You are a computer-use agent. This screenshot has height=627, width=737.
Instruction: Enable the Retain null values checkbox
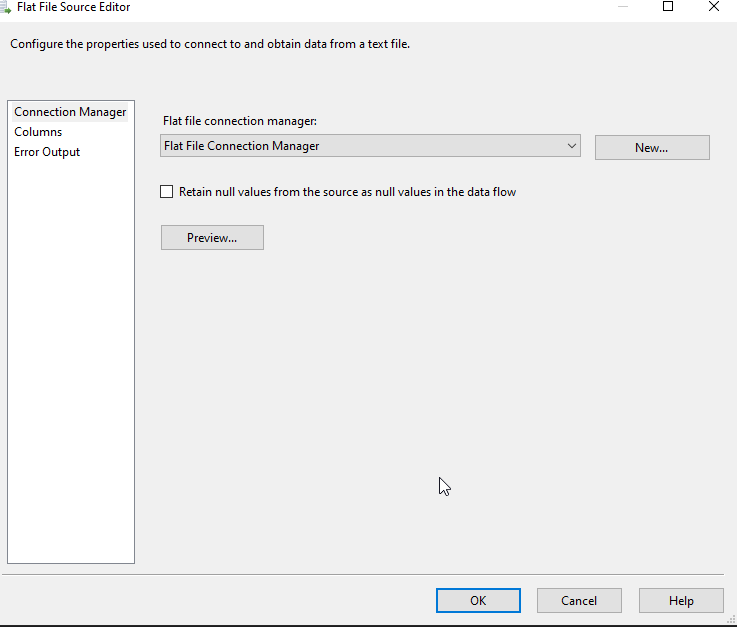point(167,192)
